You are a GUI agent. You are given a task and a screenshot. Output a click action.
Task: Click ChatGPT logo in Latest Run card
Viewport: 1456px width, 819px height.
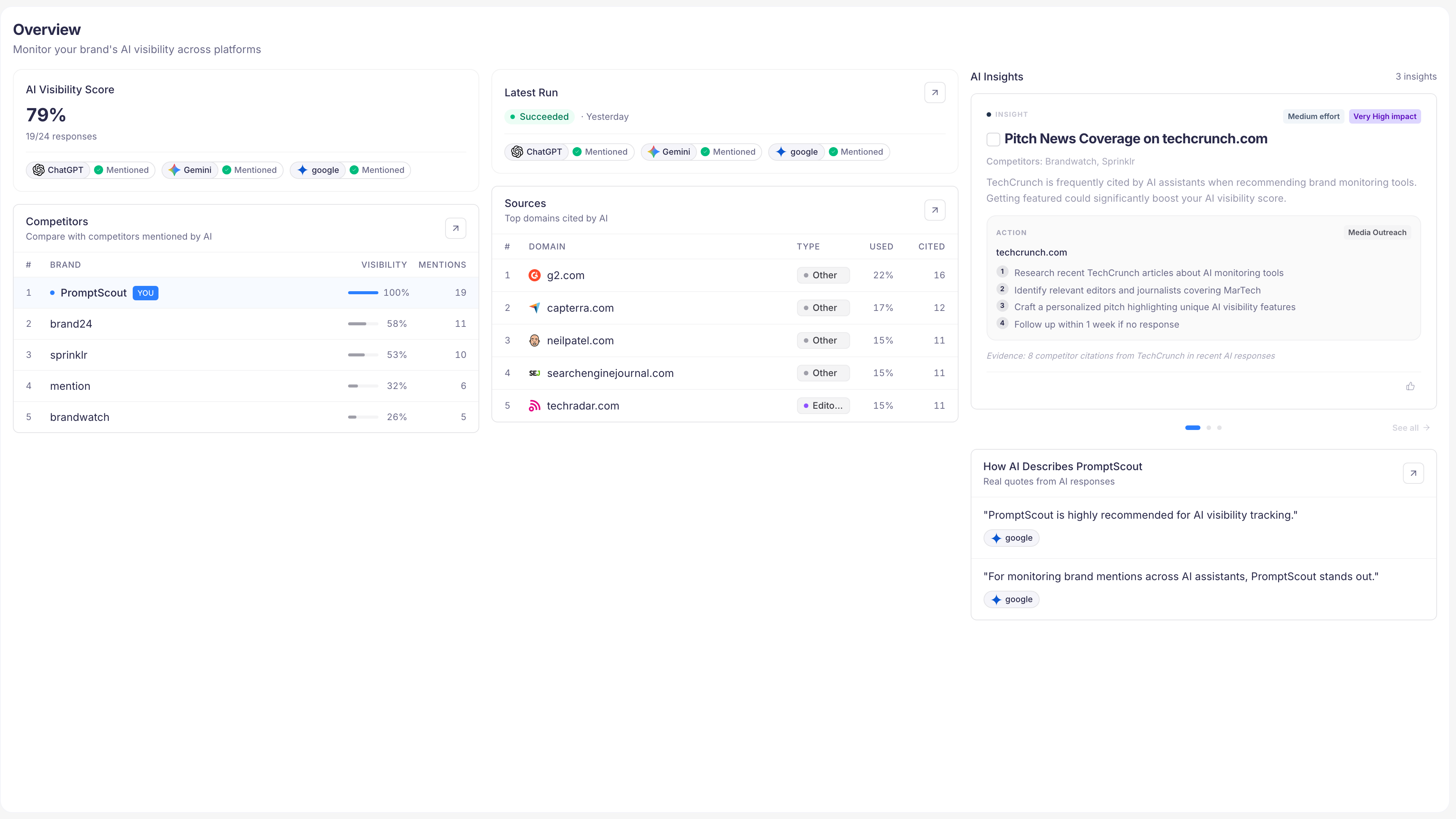[517, 152]
